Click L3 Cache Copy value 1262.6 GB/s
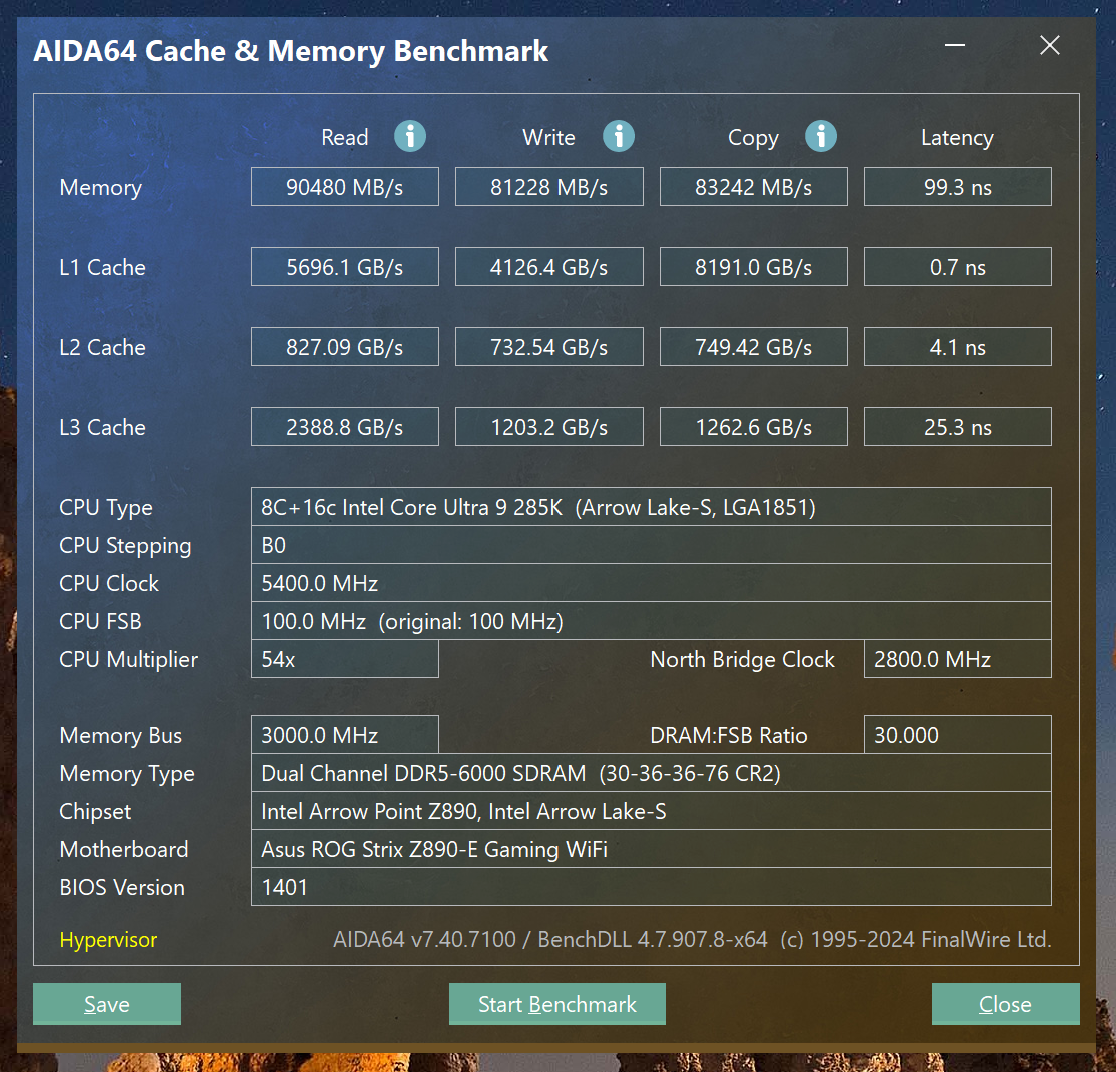Screen dimensions: 1116x1072 (x=754, y=426)
